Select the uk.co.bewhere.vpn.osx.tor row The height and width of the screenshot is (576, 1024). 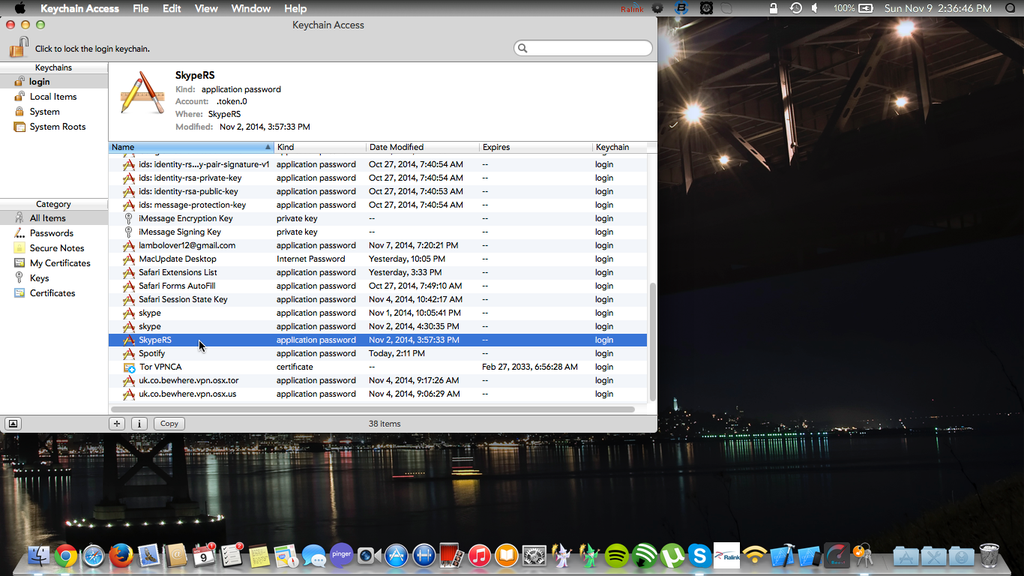(x=377, y=380)
